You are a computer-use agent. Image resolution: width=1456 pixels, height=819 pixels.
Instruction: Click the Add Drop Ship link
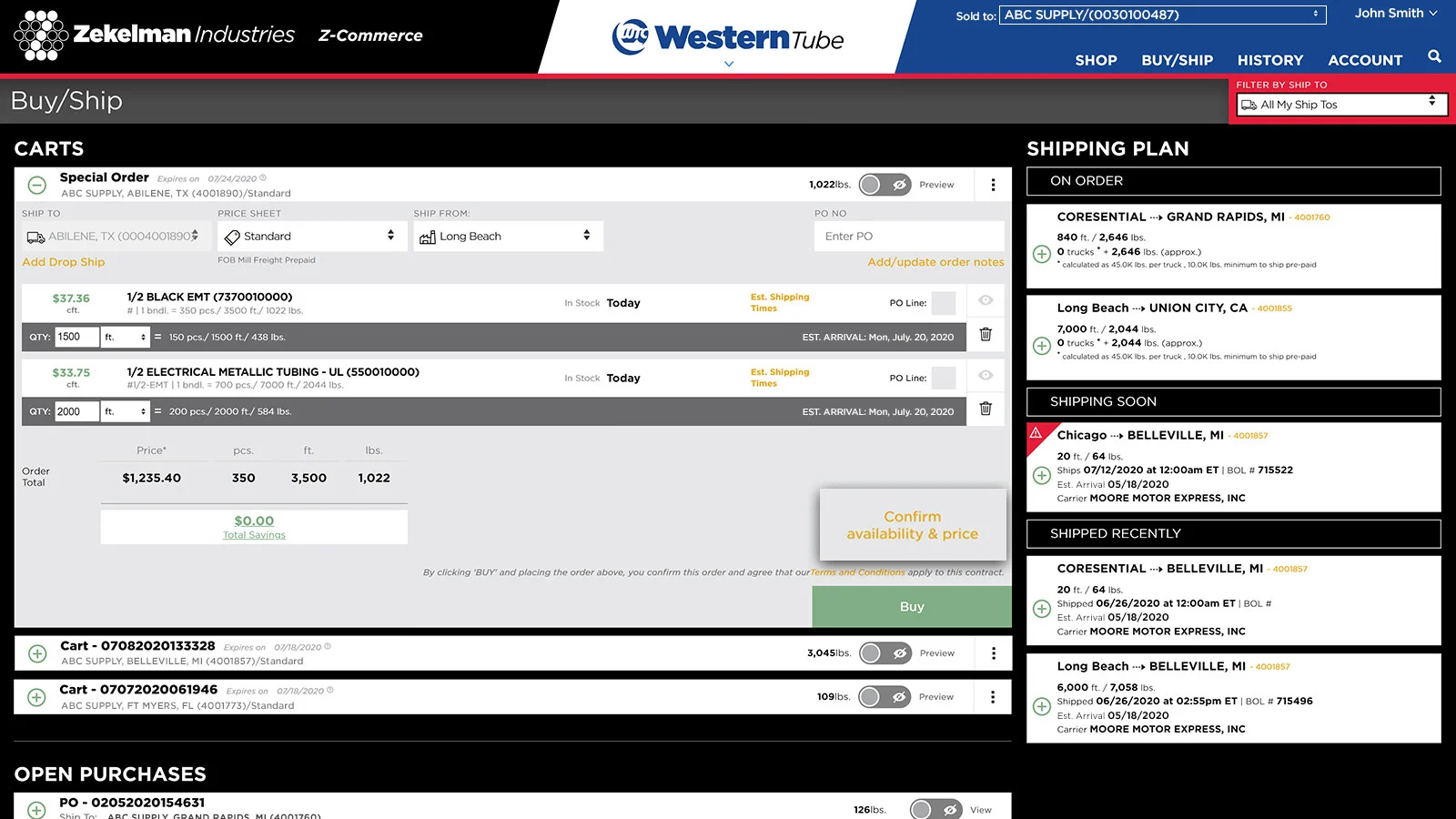(64, 262)
